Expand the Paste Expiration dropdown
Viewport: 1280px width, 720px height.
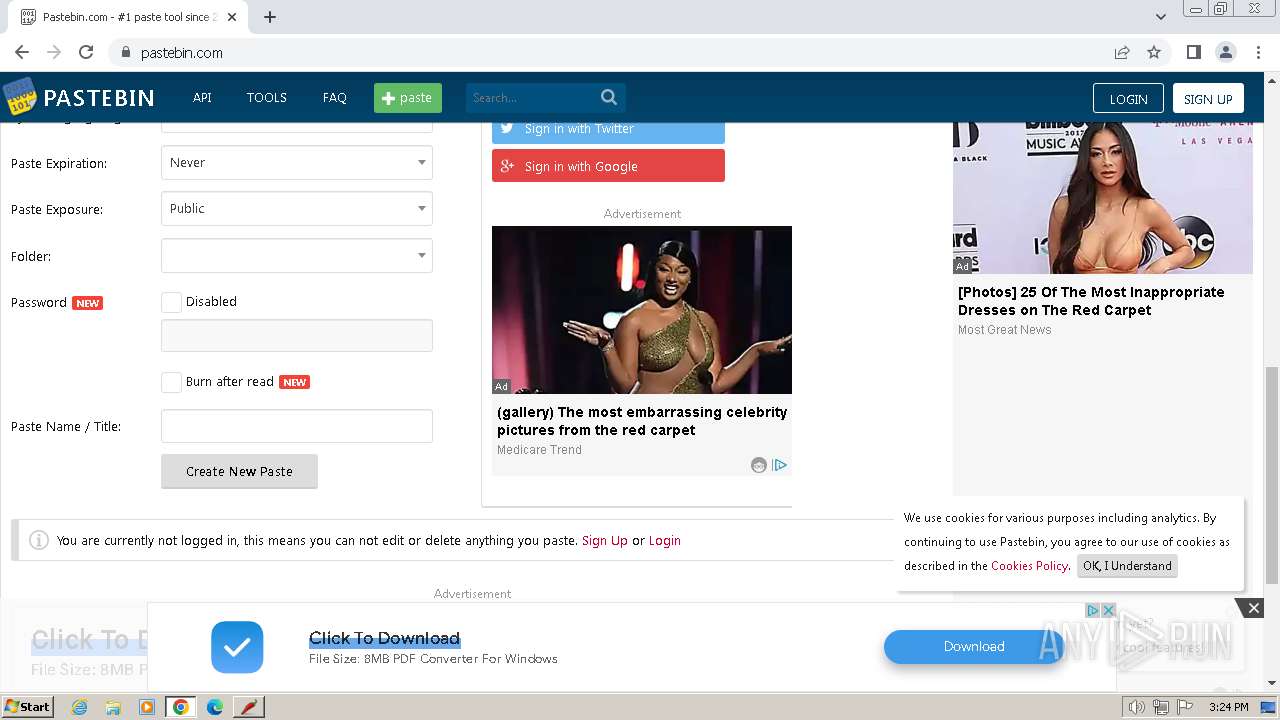(x=297, y=162)
